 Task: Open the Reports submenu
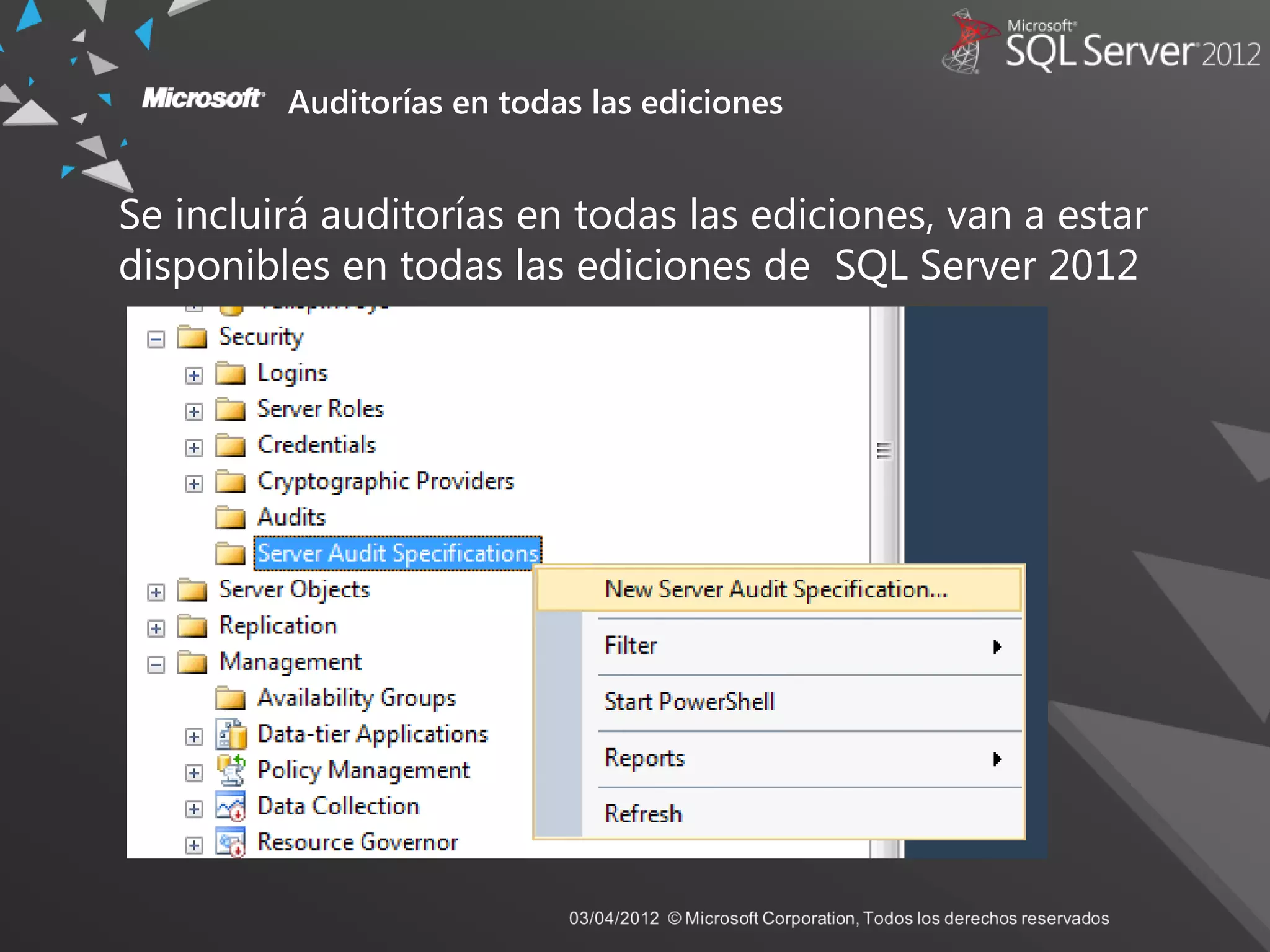coord(779,759)
